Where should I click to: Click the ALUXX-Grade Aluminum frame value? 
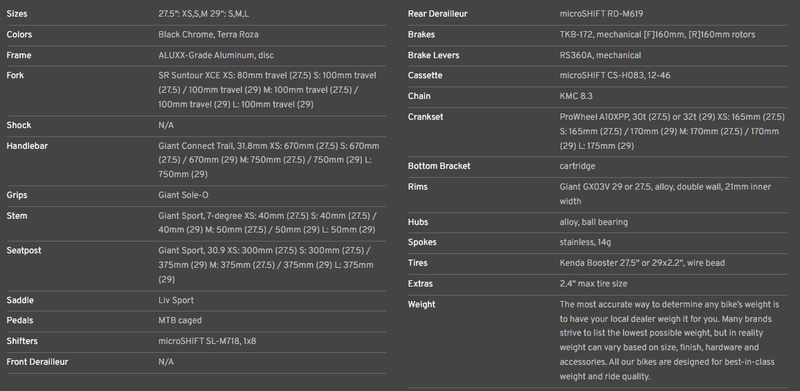[216, 55]
